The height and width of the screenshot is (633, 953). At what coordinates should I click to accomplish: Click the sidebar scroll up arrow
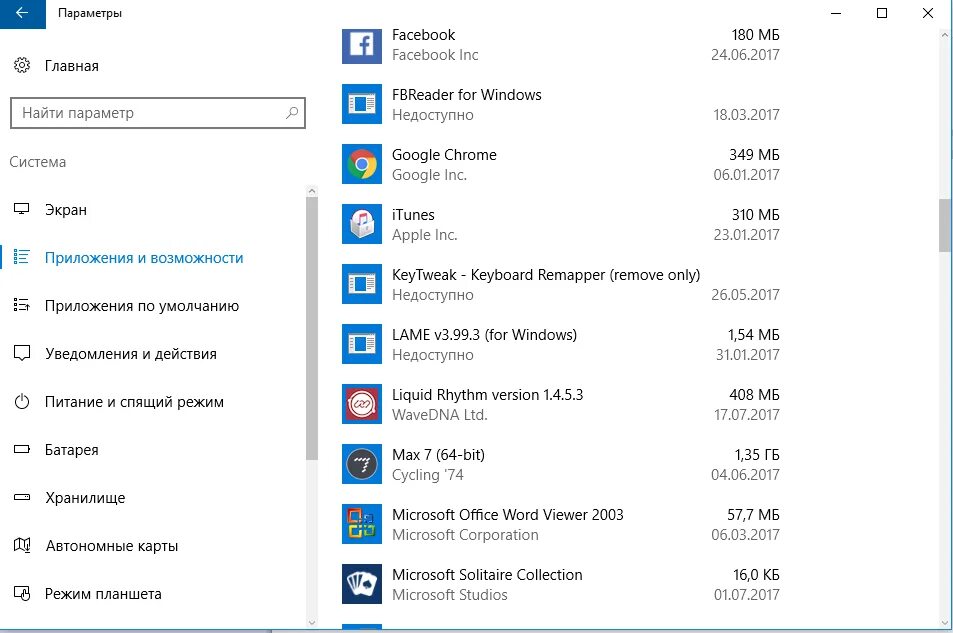(x=312, y=191)
